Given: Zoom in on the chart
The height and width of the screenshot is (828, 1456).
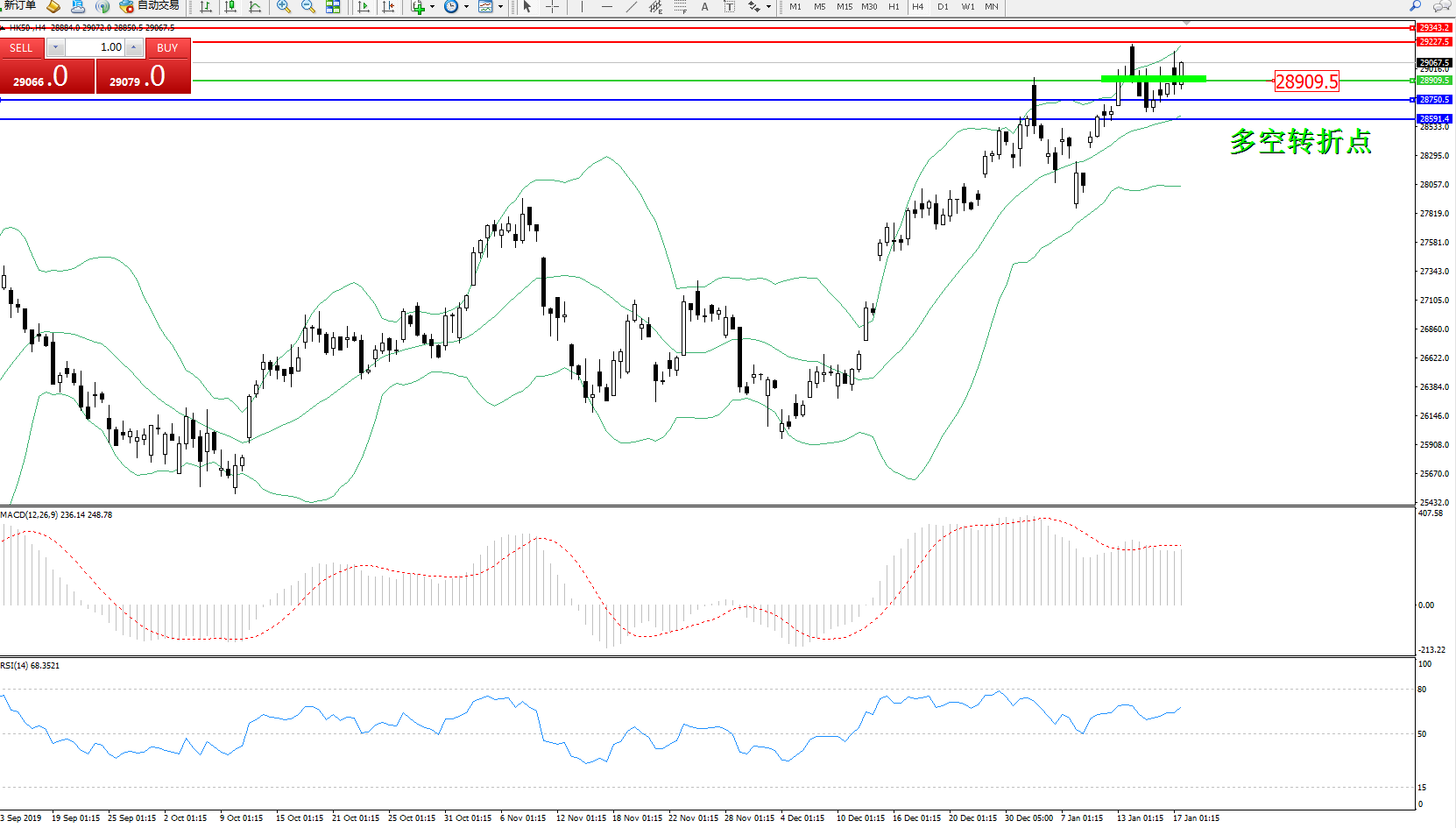Looking at the screenshot, I should coord(284,7).
